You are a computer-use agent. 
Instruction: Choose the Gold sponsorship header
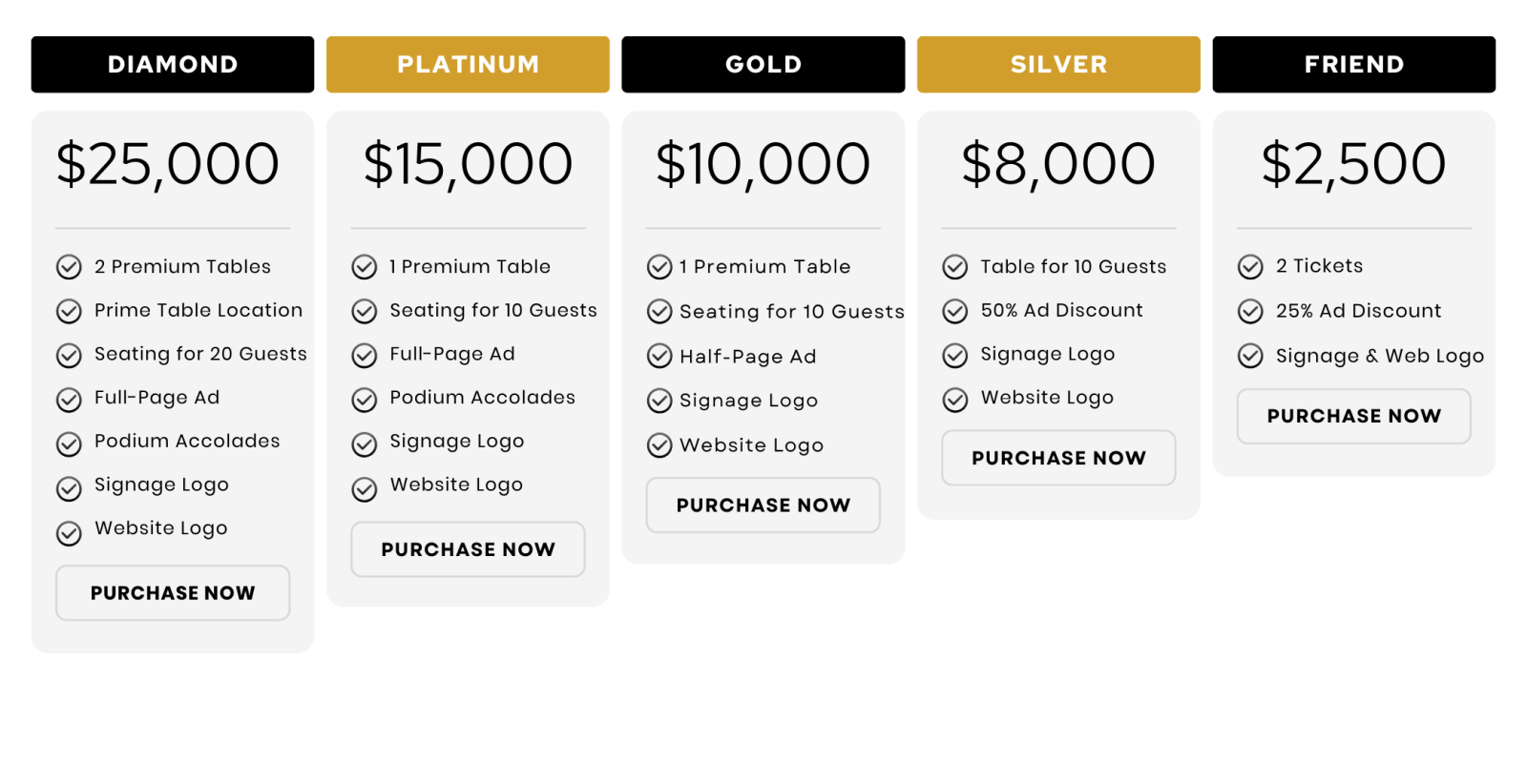763,65
